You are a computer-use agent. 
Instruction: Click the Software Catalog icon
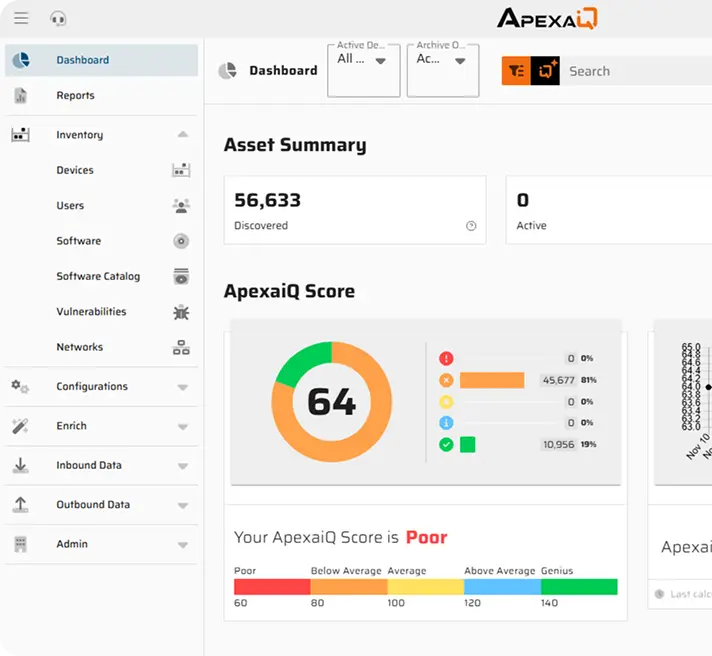pos(181,276)
